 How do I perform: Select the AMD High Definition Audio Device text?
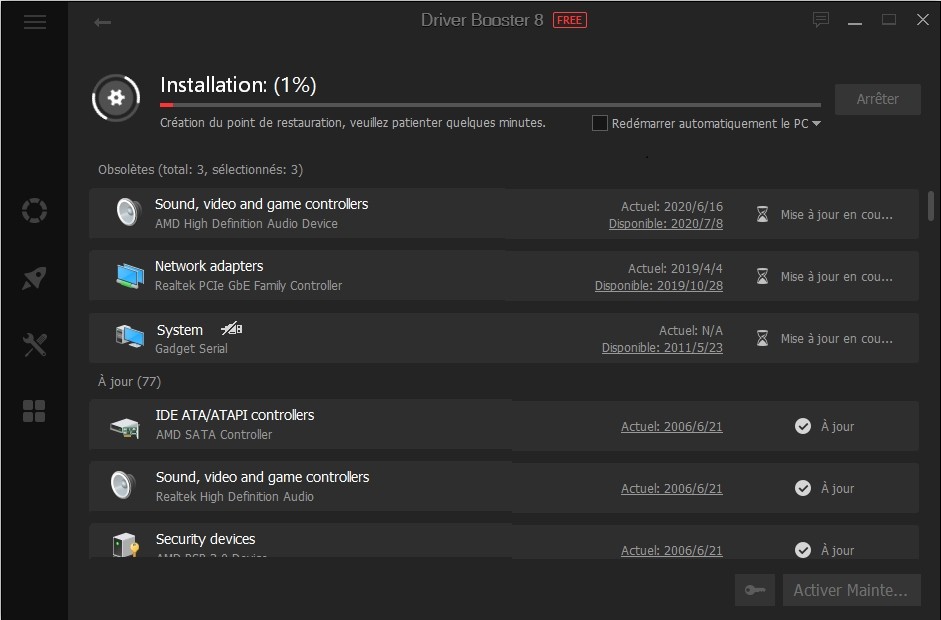(x=246, y=224)
